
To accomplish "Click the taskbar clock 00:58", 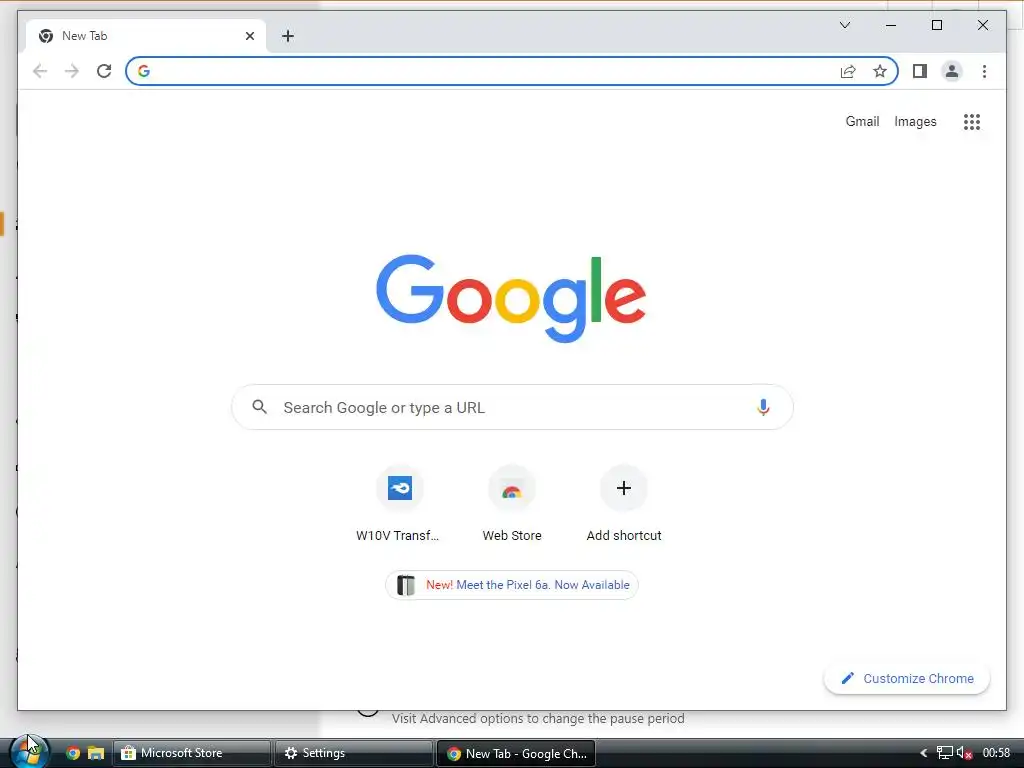I will coord(997,753).
